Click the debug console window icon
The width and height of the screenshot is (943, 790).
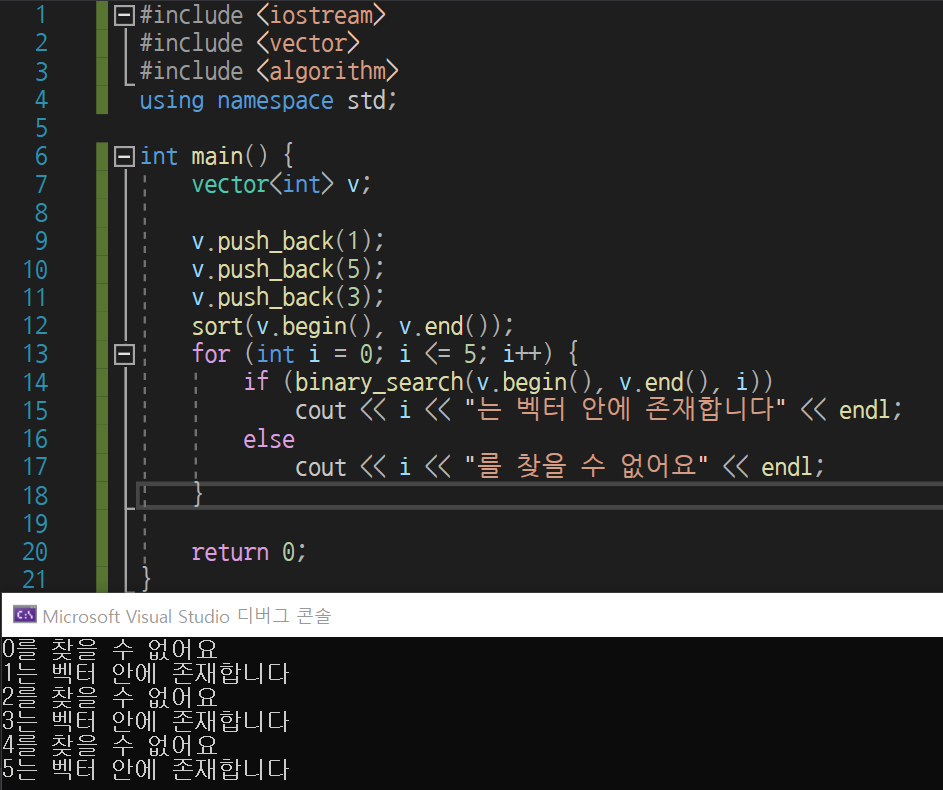click(25, 614)
